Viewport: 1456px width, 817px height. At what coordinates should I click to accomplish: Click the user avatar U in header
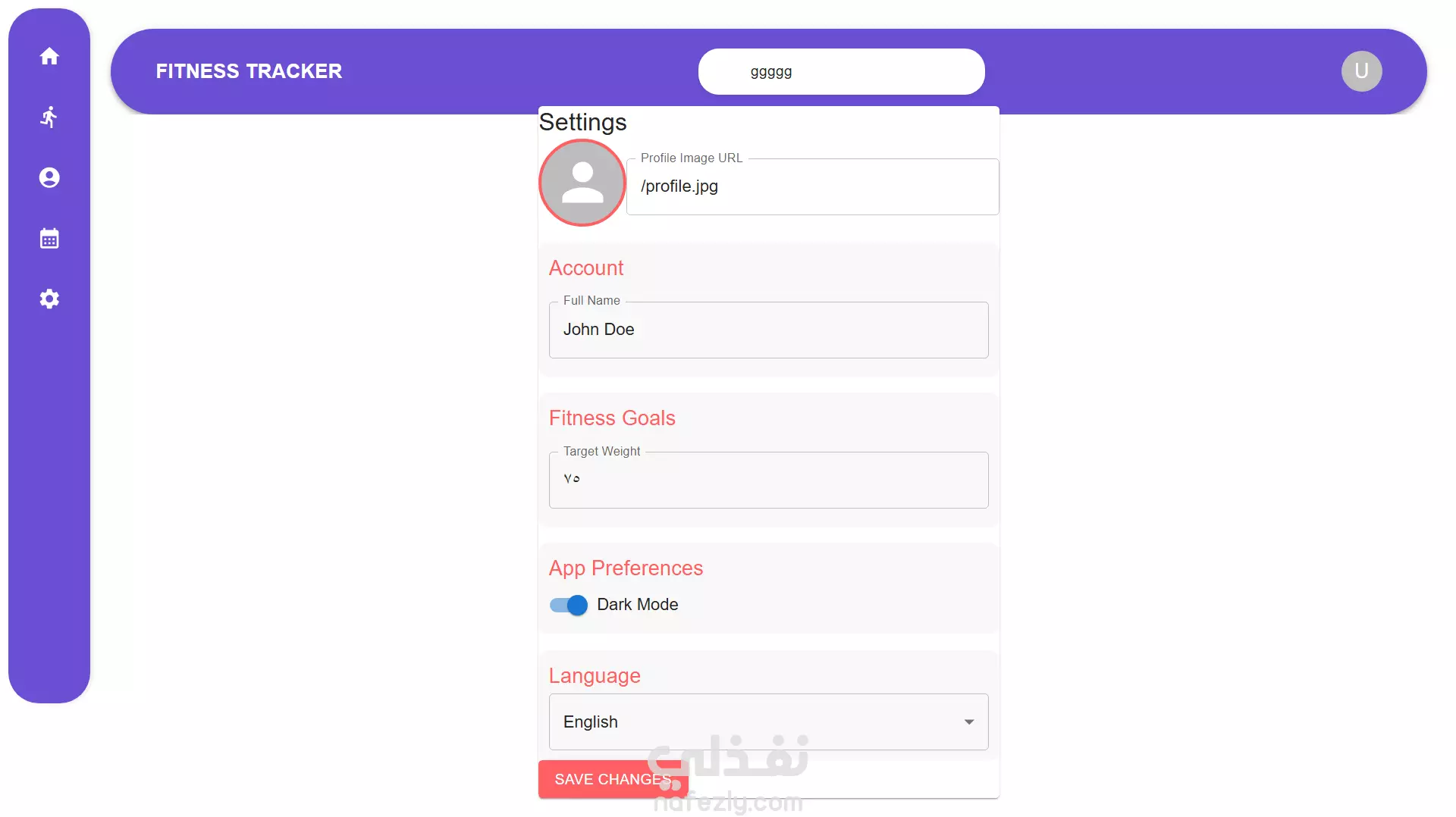point(1361,71)
